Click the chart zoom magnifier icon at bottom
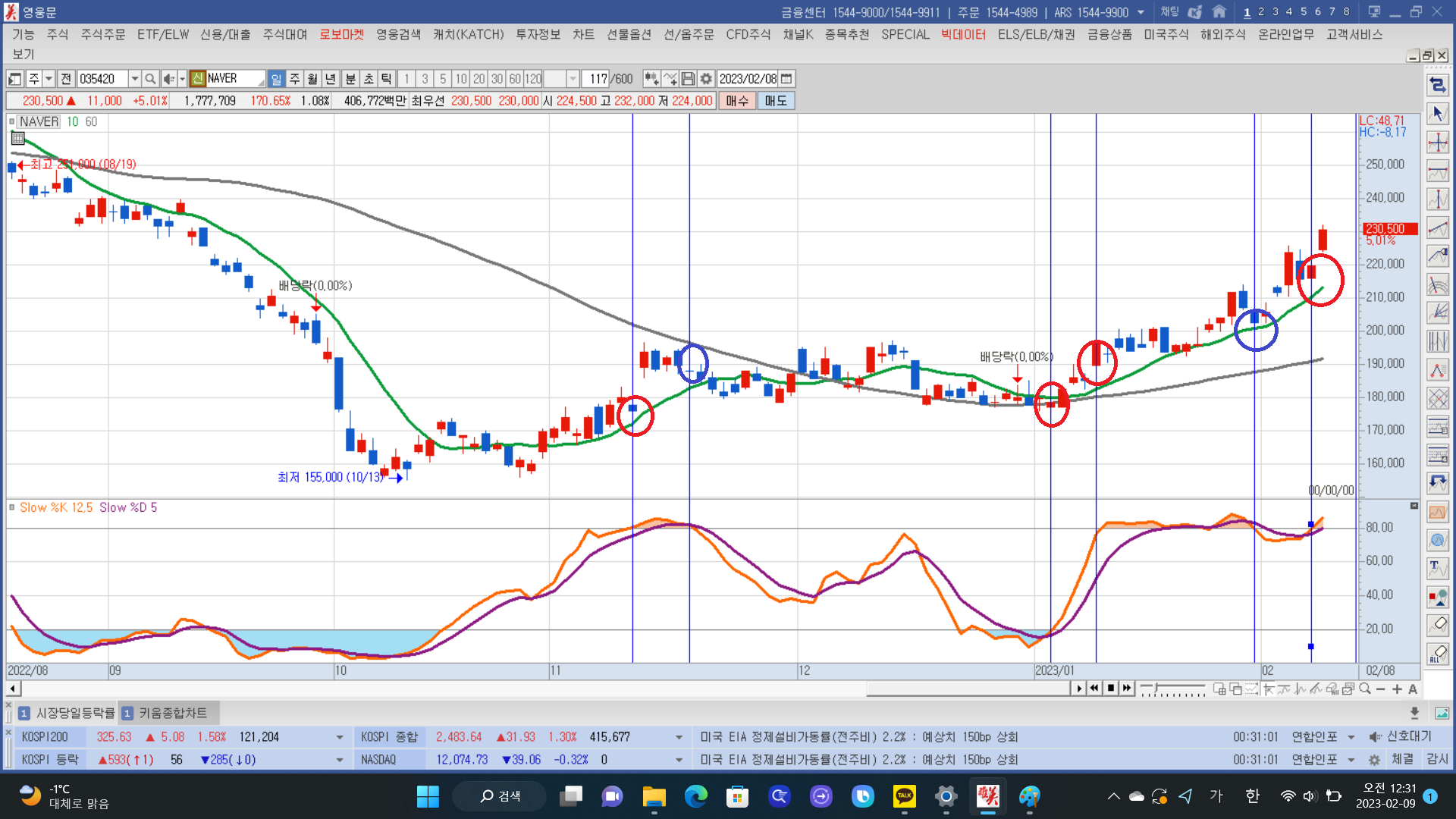Viewport: 1456px width, 819px height. click(x=1365, y=689)
